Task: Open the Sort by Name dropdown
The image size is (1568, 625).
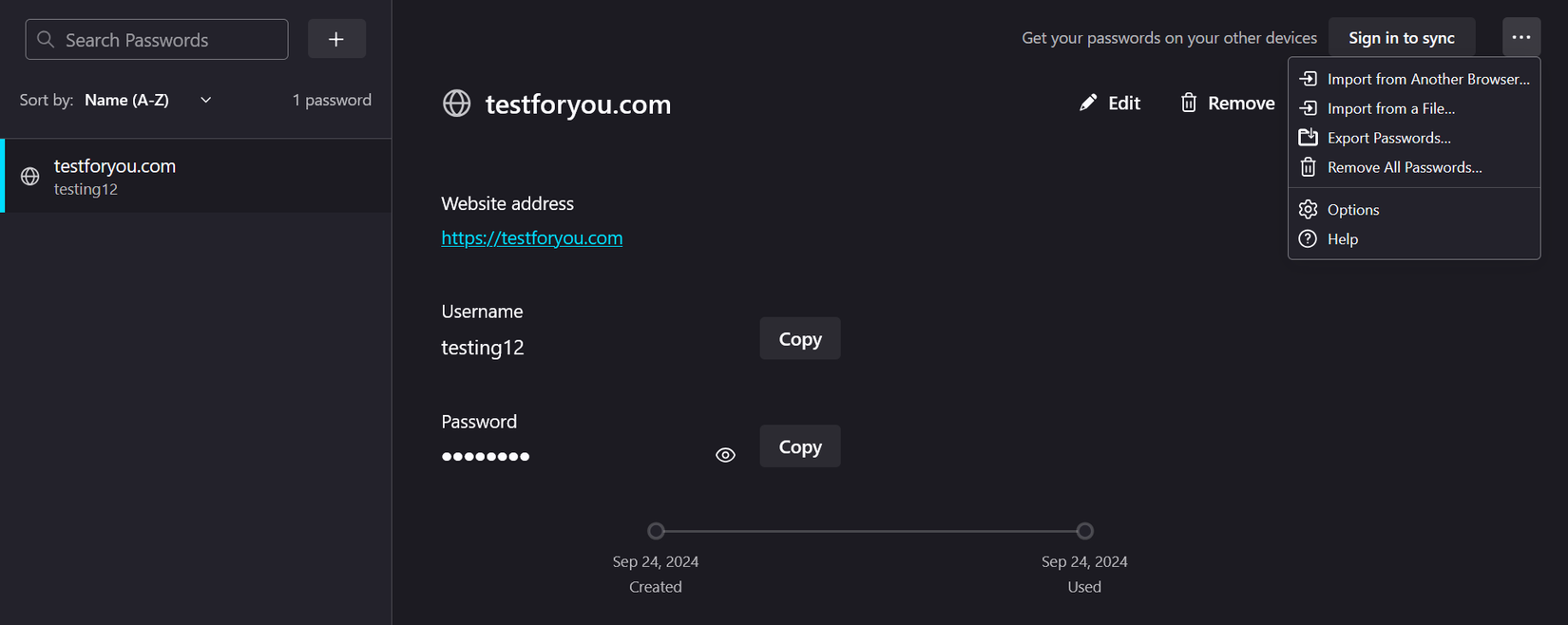Action: tap(126, 100)
